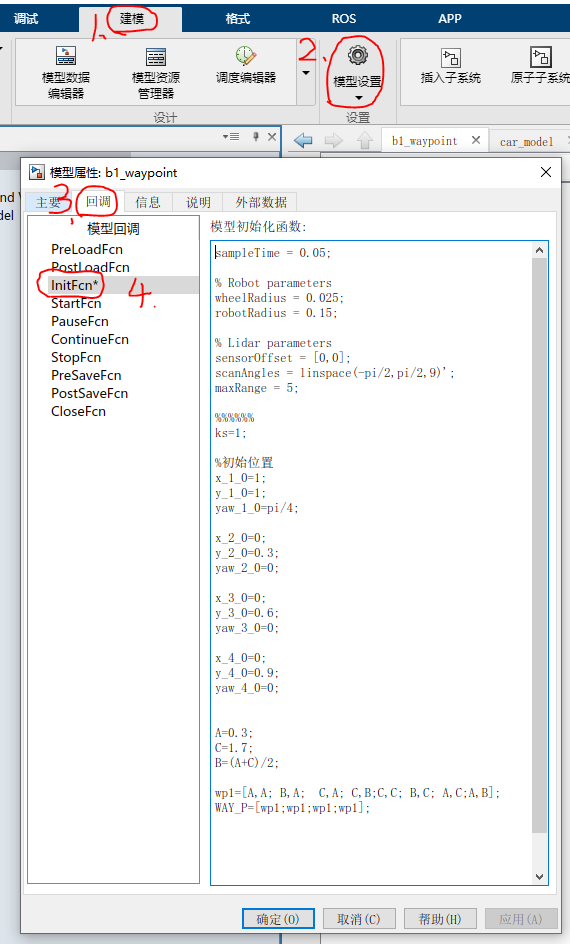The height and width of the screenshot is (944, 570).
Task: Pin the side panel with pushpin icon
Action: point(256,137)
